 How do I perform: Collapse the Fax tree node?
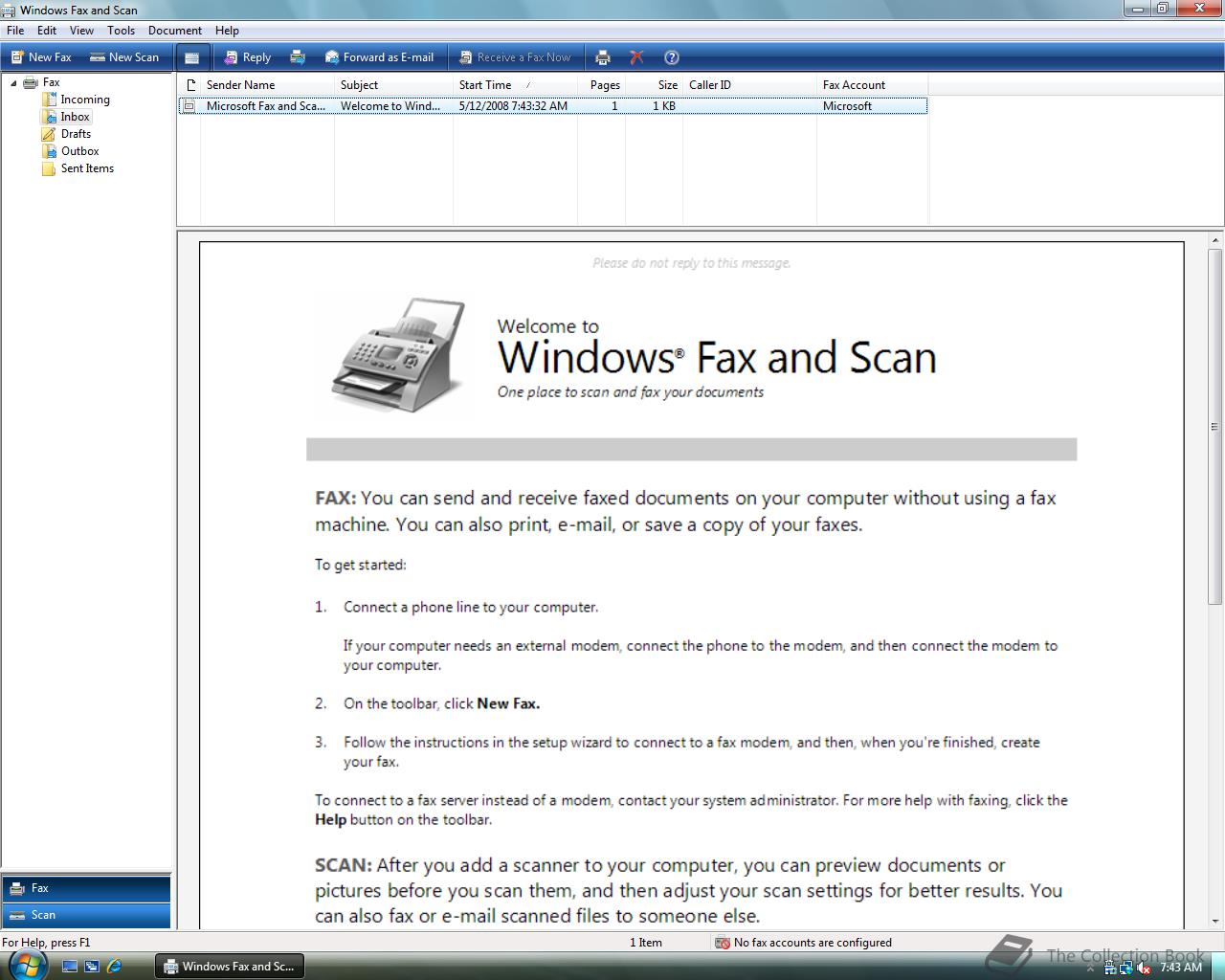[13, 83]
